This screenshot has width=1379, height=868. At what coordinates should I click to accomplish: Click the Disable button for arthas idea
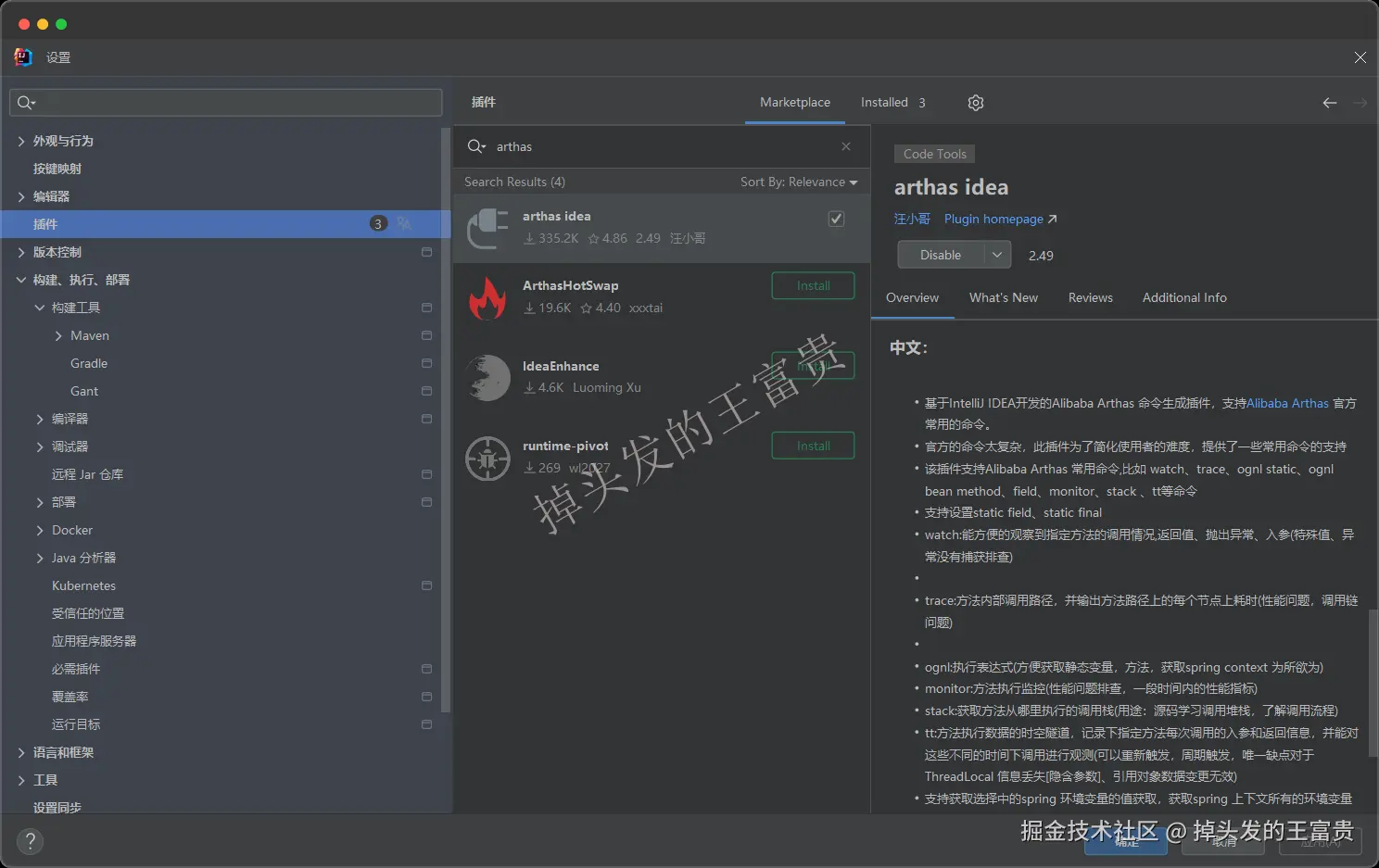point(941,255)
